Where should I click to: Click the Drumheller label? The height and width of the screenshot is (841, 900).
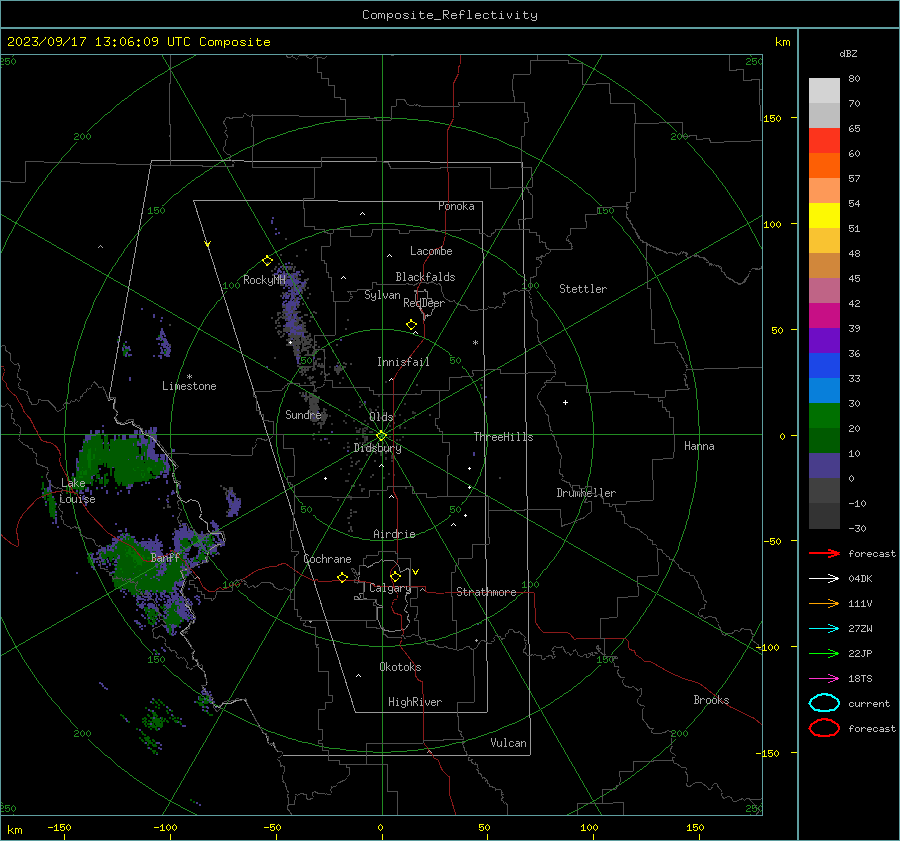586,493
